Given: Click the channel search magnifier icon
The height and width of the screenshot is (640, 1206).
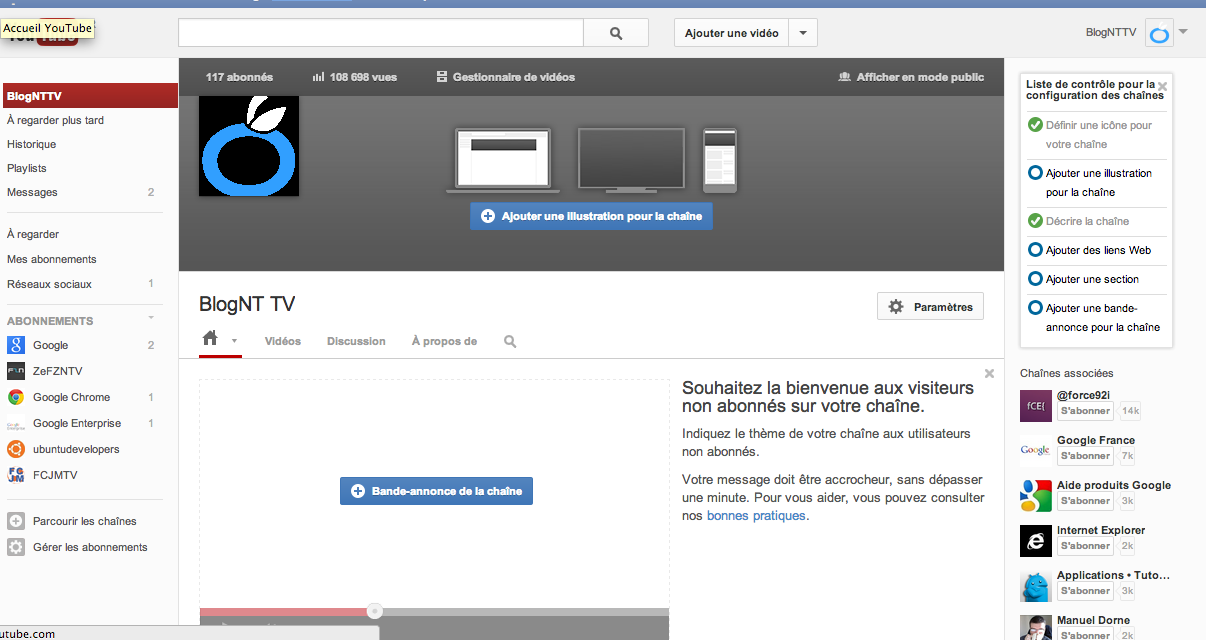Looking at the screenshot, I should 510,341.
